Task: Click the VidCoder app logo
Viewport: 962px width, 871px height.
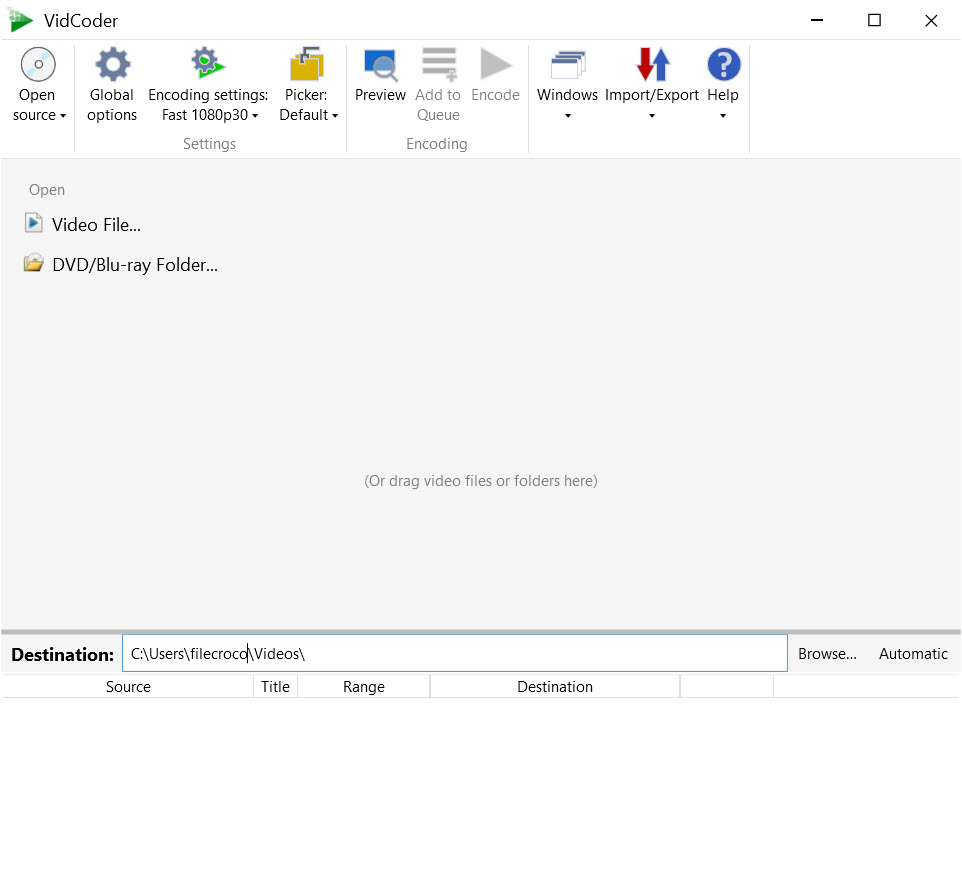Action: pos(21,20)
